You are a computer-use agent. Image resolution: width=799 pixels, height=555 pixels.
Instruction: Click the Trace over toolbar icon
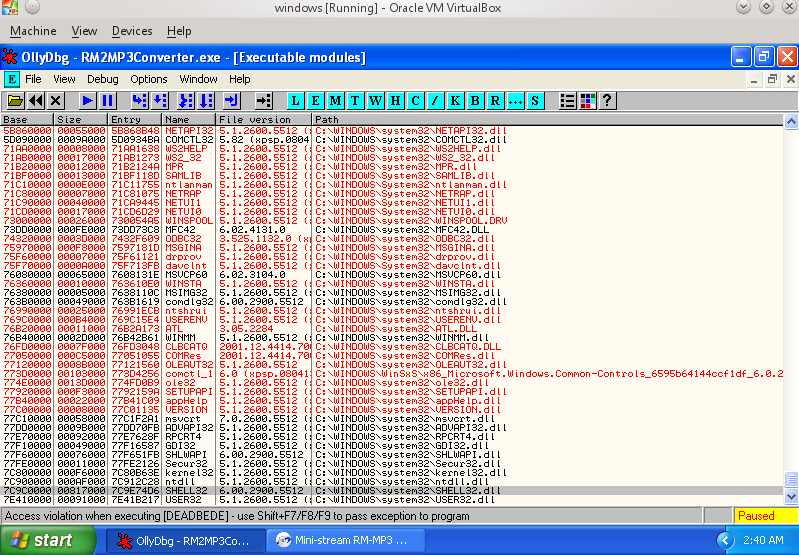pos(206,101)
